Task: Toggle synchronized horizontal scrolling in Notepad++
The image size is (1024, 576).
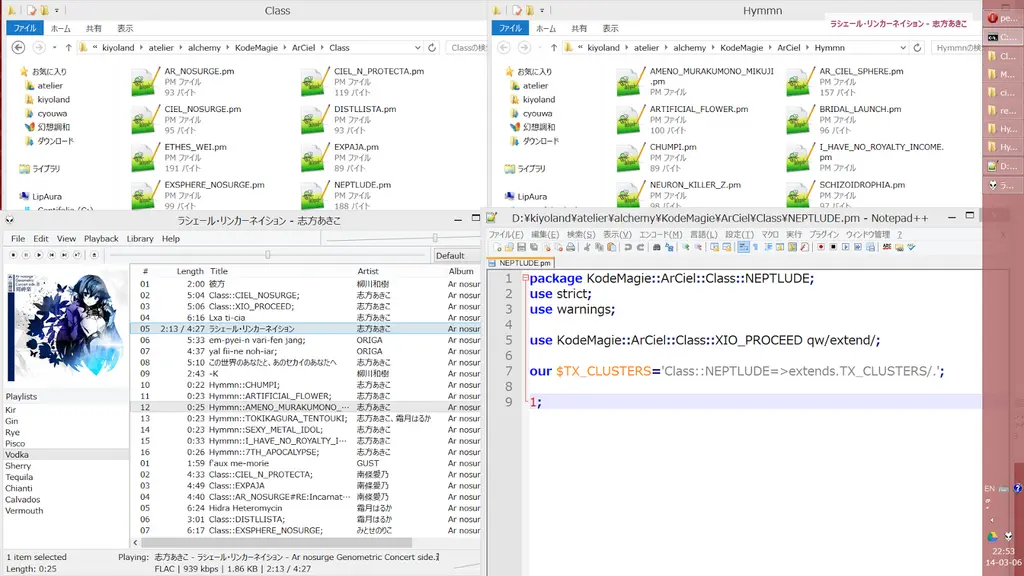Action: click(x=728, y=248)
